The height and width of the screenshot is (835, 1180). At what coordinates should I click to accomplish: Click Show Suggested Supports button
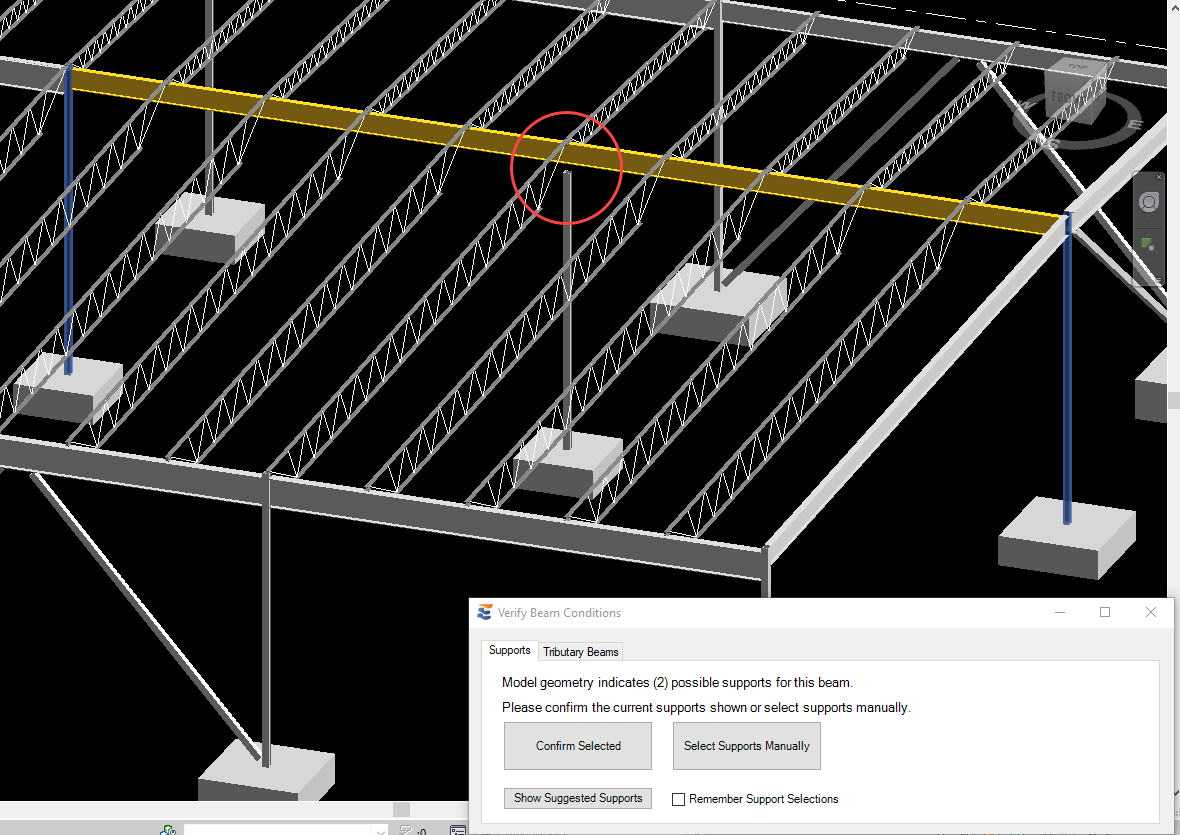[x=578, y=798]
